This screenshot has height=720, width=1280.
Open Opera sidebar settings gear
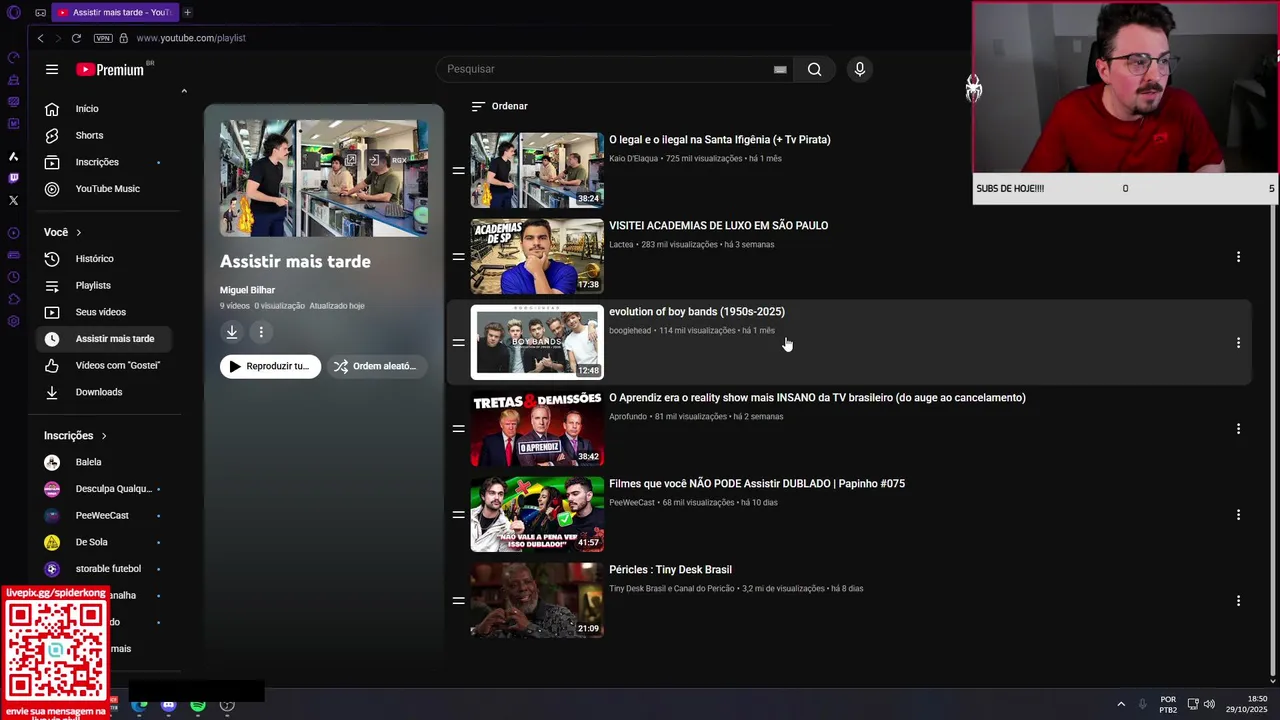[x=13, y=321]
